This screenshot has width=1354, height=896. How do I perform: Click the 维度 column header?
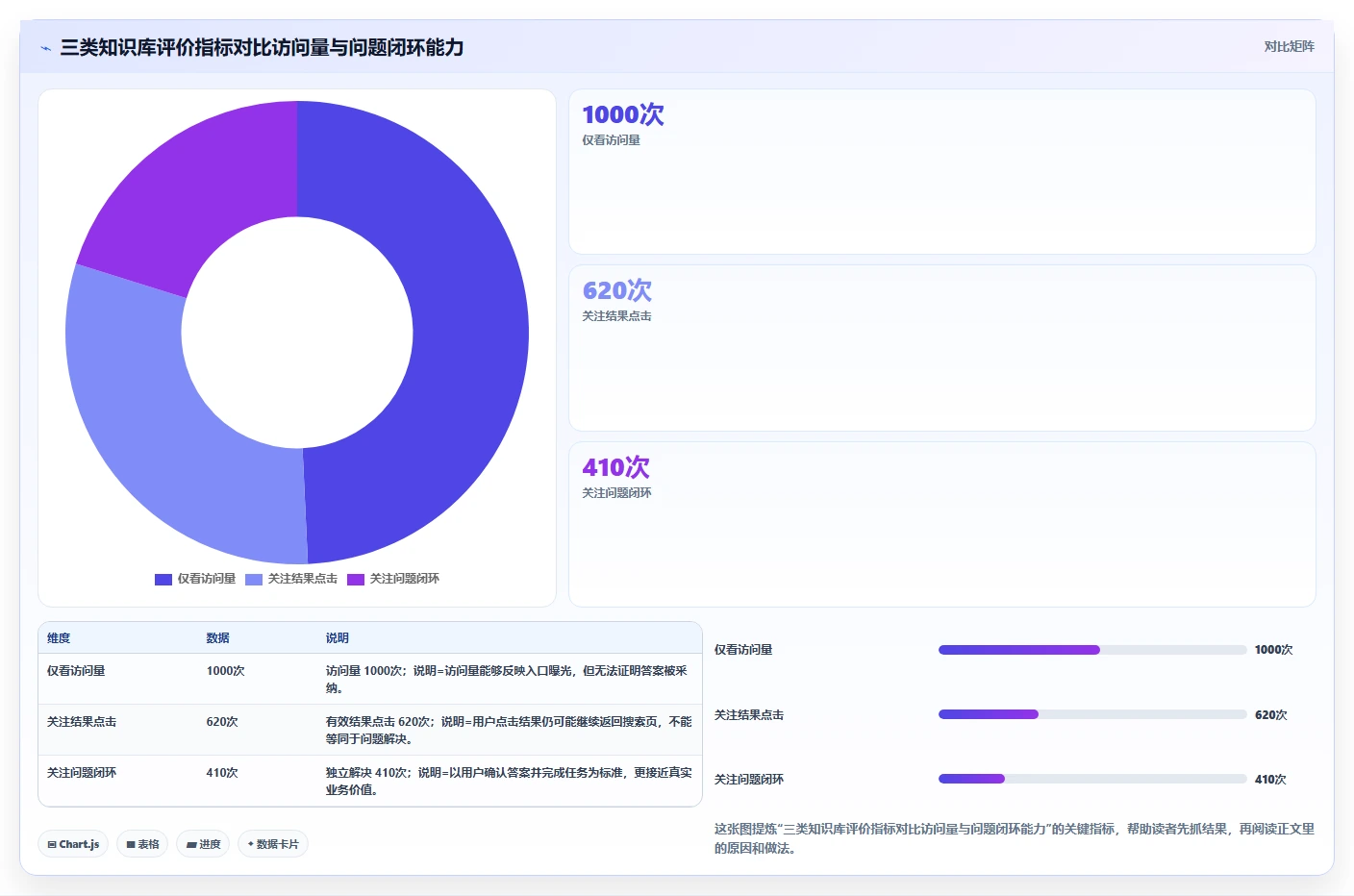(59, 638)
